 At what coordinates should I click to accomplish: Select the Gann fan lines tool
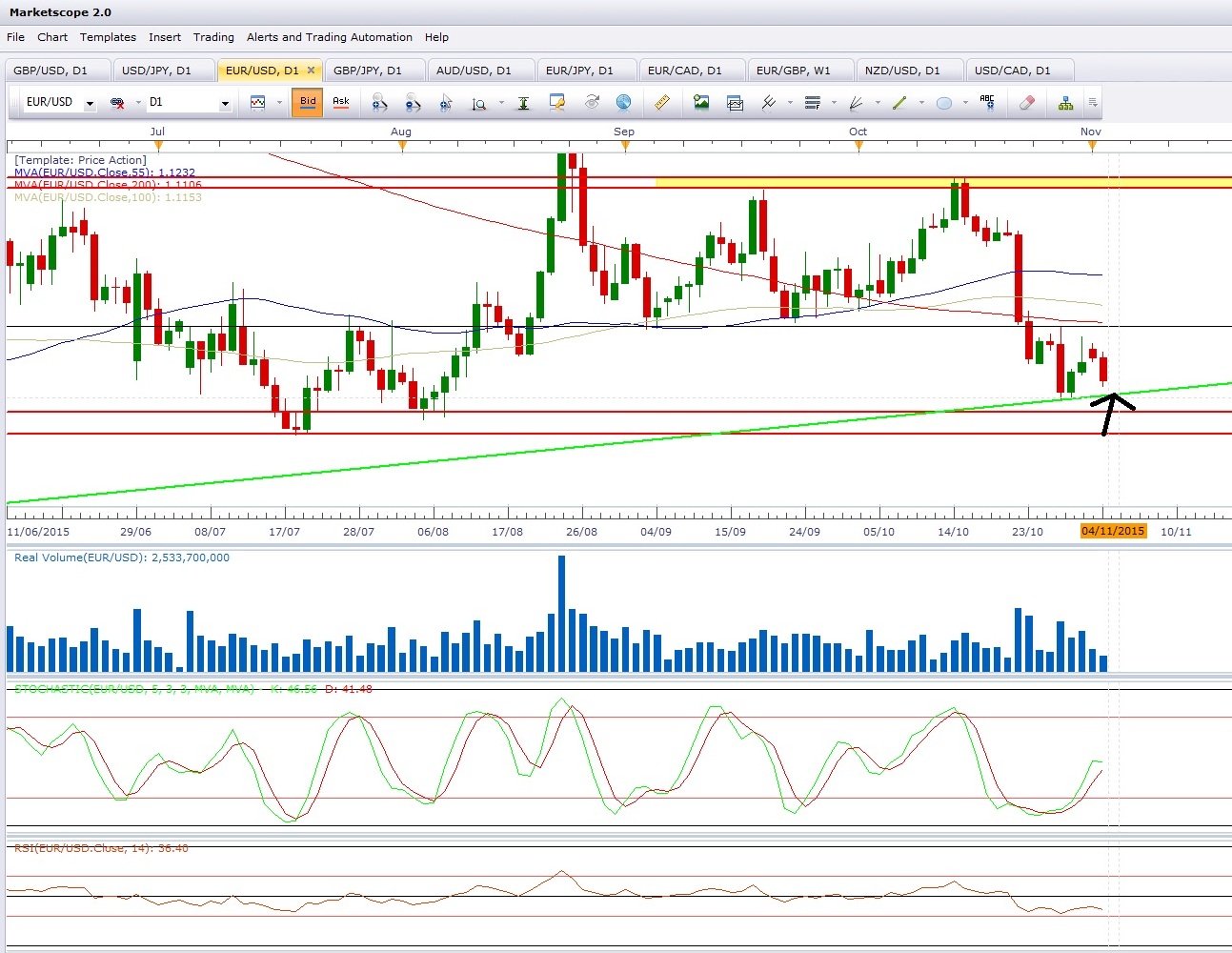point(857,102)
